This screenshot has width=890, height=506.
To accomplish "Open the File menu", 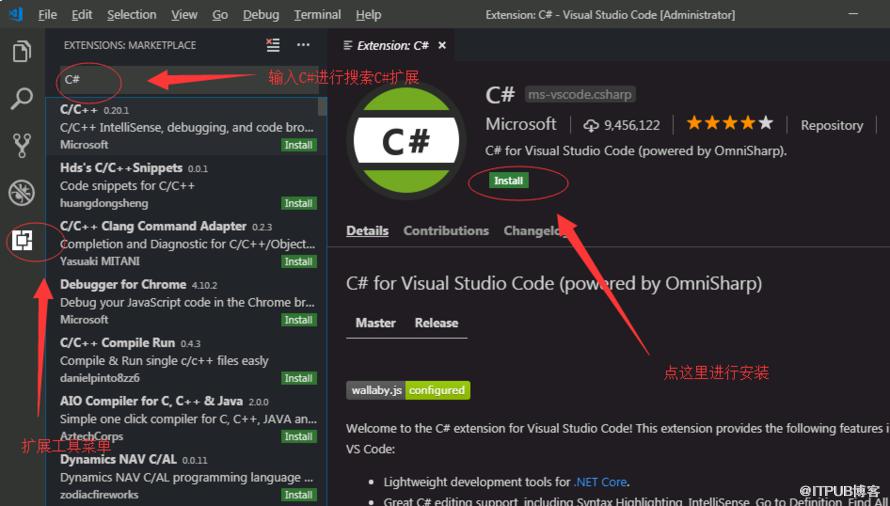I will (x=48, y=15).
